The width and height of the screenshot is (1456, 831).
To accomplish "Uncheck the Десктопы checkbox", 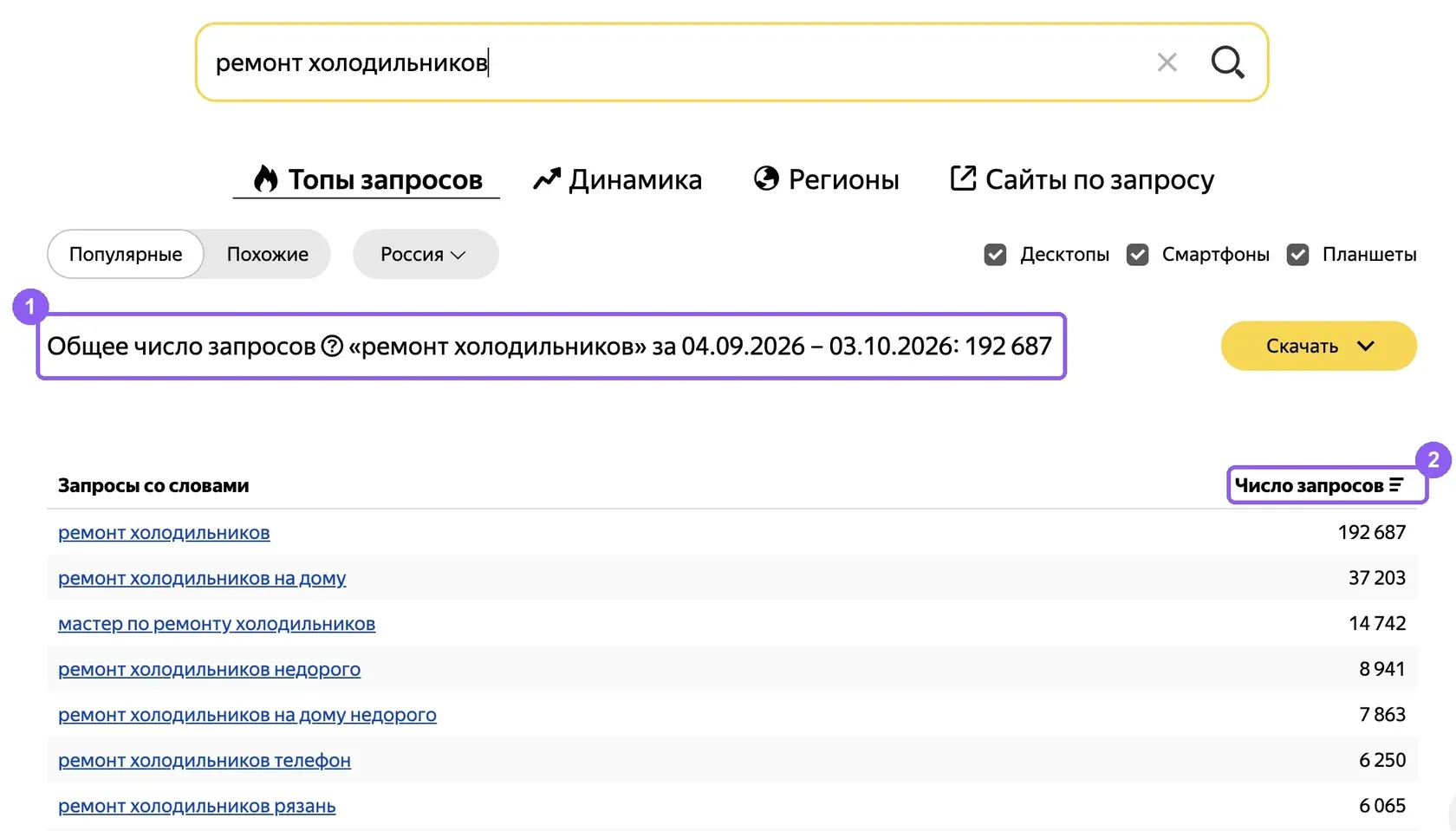I will tap(995, 255).
